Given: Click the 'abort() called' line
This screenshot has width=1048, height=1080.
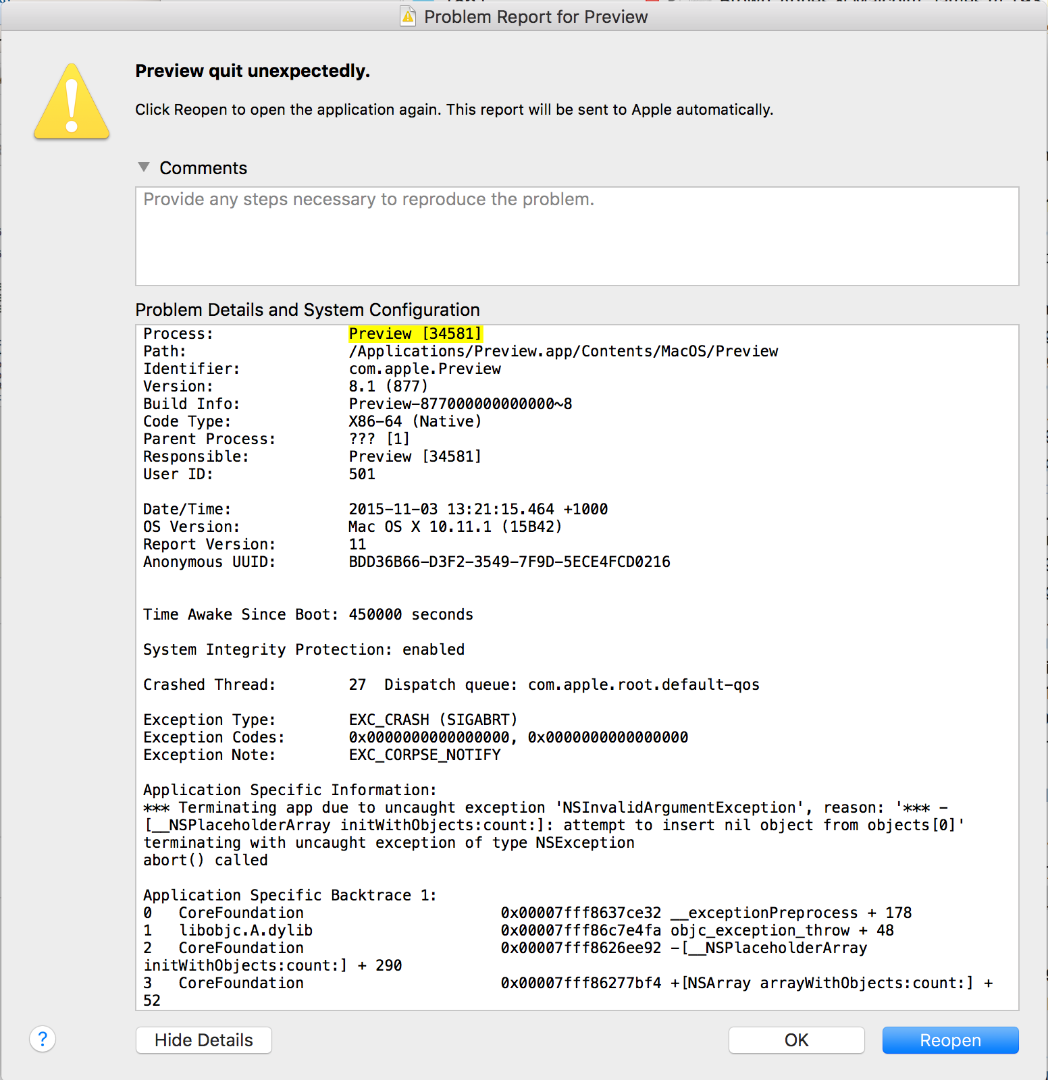Looking at the screenshot, I should point(205,861).
